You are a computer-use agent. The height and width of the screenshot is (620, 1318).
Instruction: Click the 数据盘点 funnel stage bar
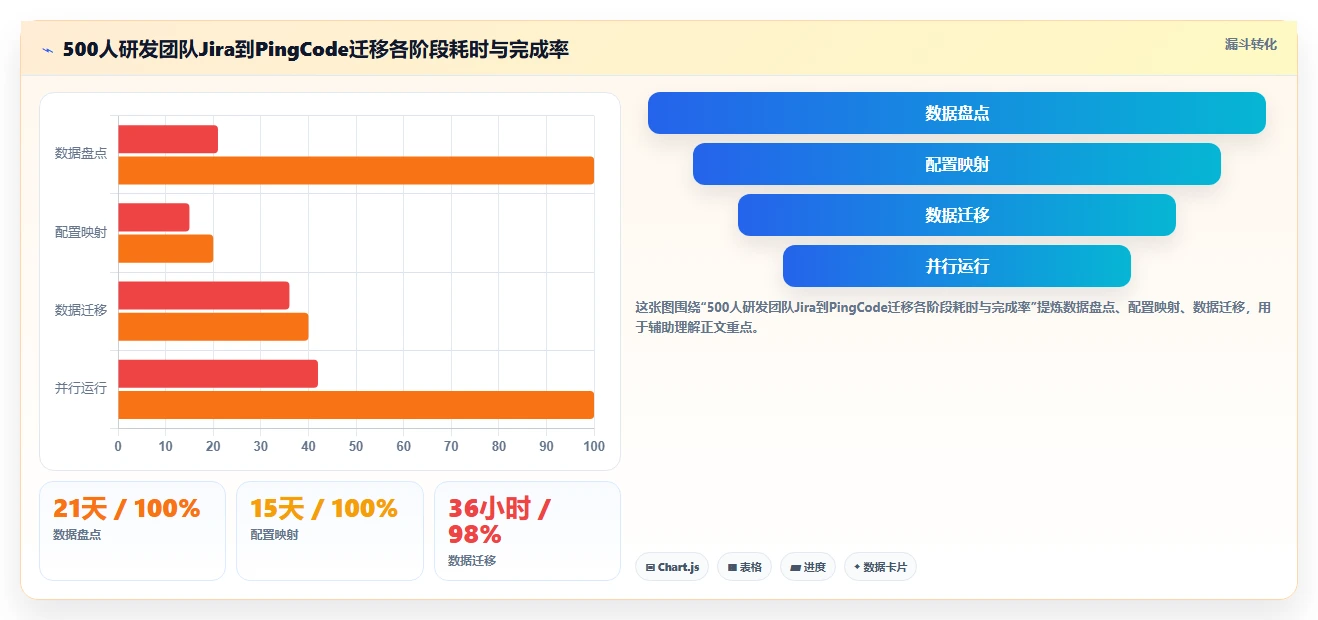tap(957, 113)
